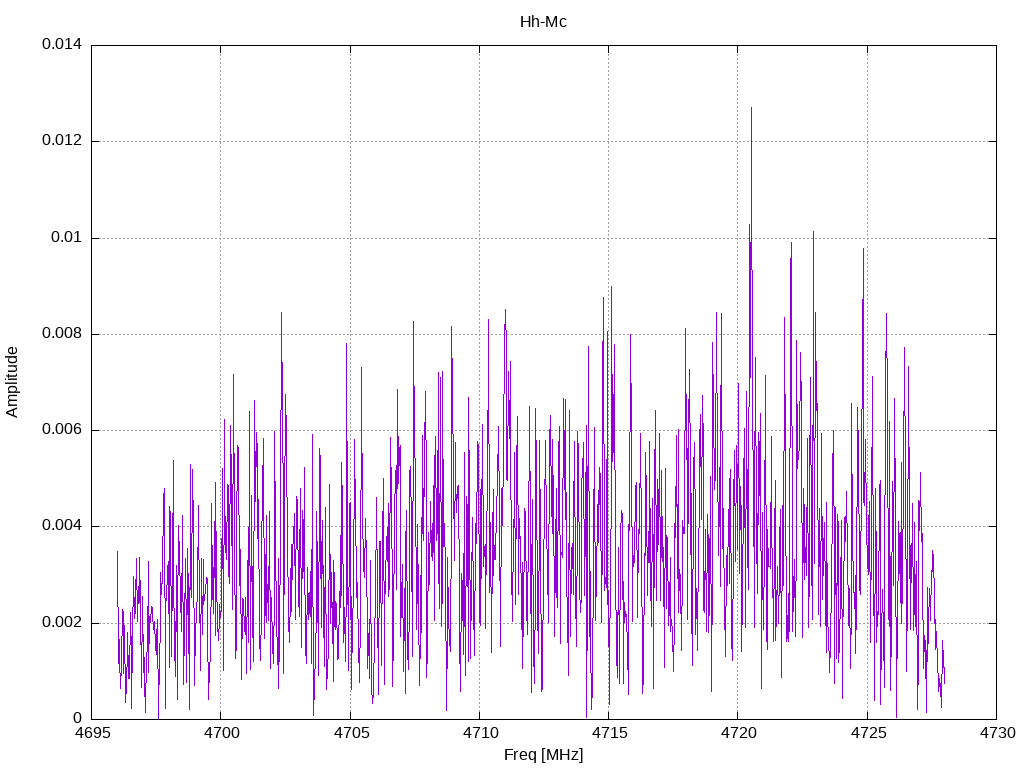Click the plot title Hh-Mc

543,22
